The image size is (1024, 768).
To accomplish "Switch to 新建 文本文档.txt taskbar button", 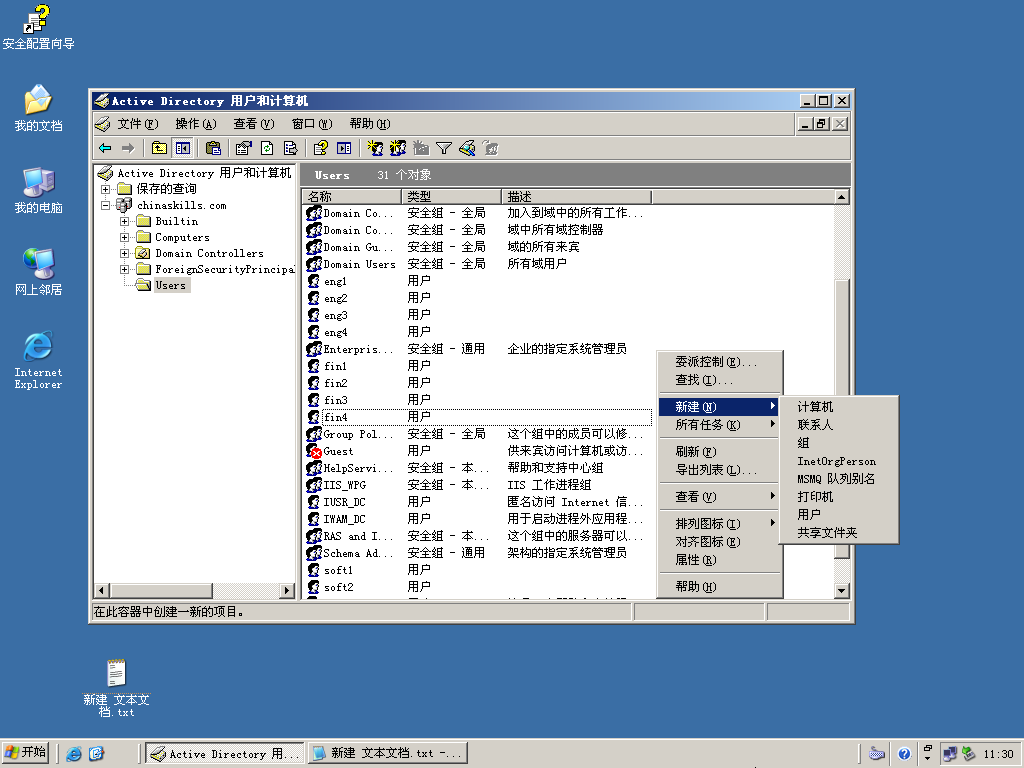I will [389, 754].
